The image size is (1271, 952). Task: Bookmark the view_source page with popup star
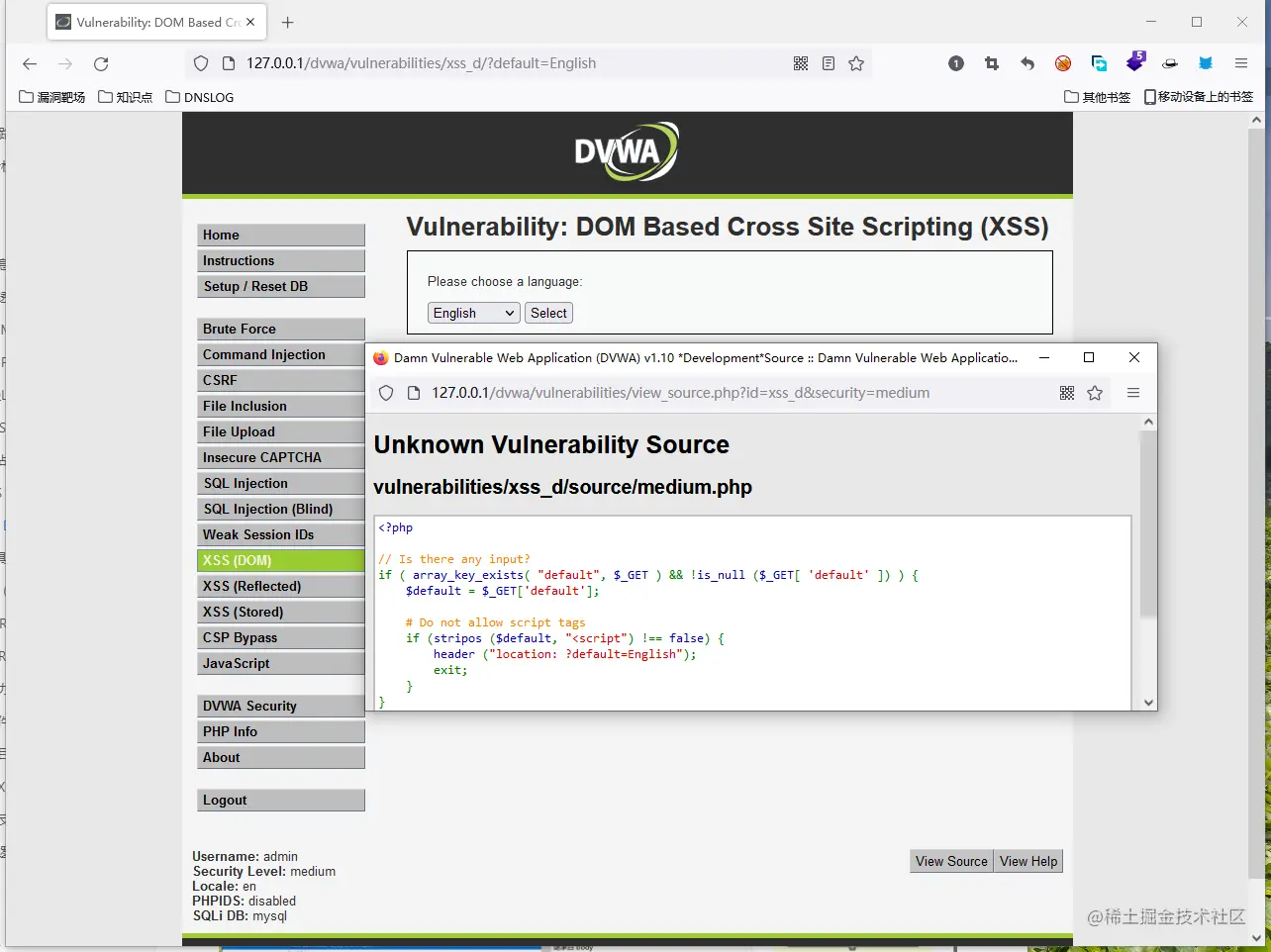(1095, 393)
